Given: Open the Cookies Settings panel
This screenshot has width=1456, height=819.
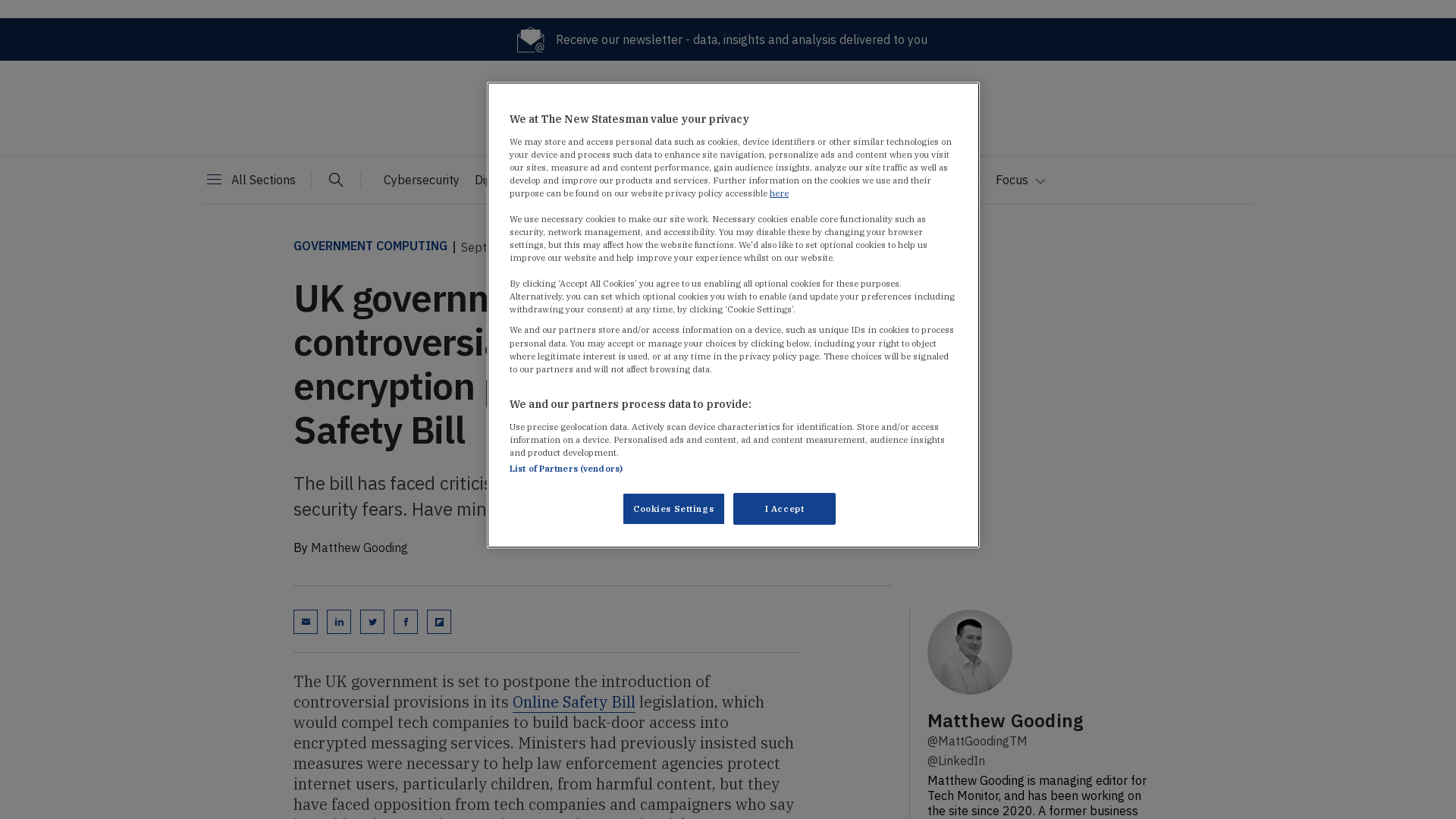Looking at the screenshot, I should point(673,508).
